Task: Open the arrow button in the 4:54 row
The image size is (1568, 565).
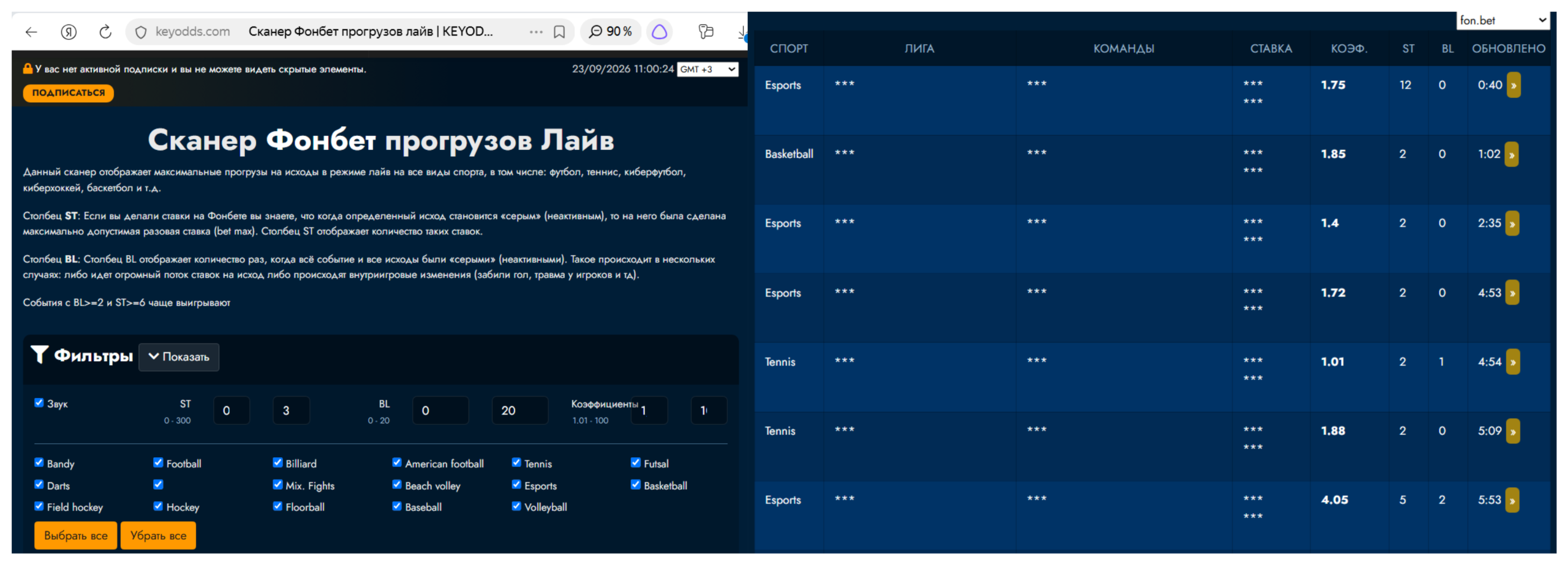Action: point(1513,362)
